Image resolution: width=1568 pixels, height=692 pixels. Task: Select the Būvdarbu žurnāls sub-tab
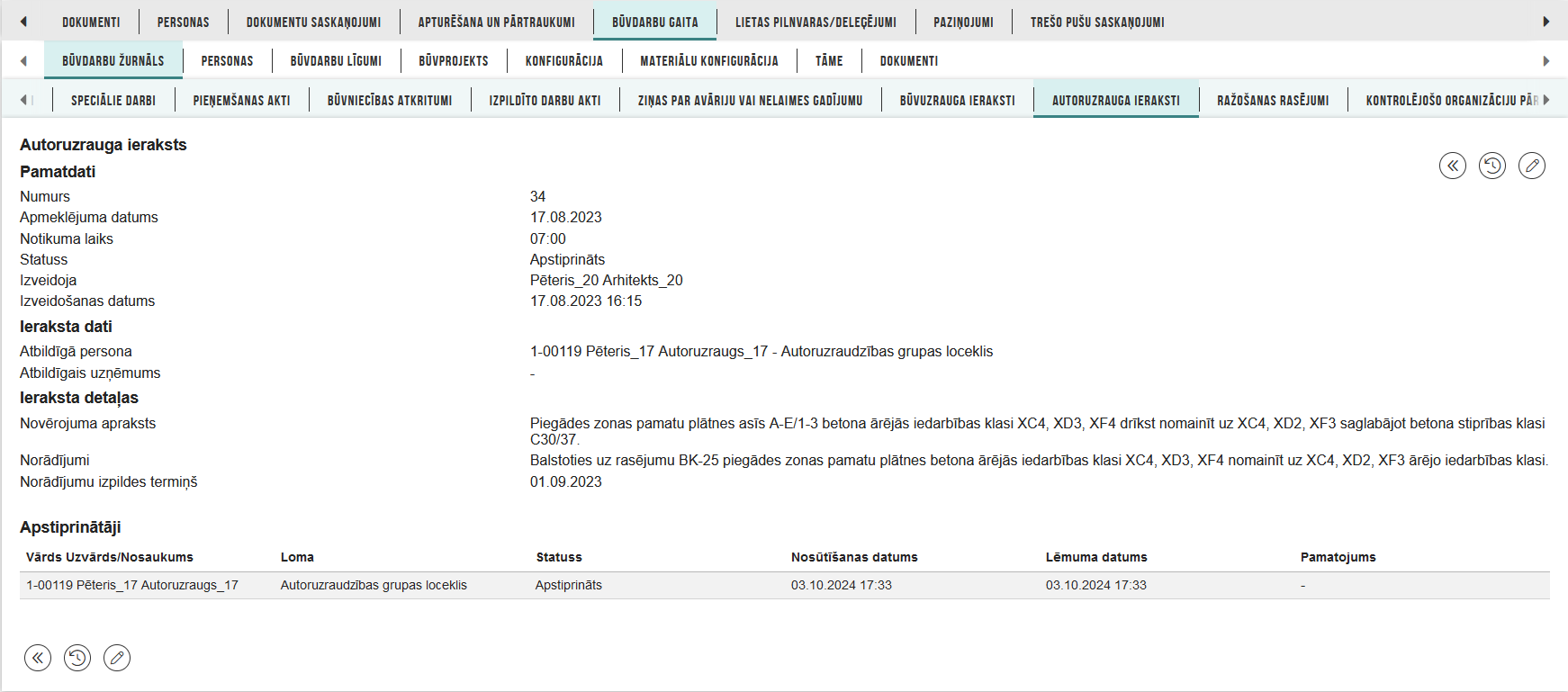coord(113,61)
